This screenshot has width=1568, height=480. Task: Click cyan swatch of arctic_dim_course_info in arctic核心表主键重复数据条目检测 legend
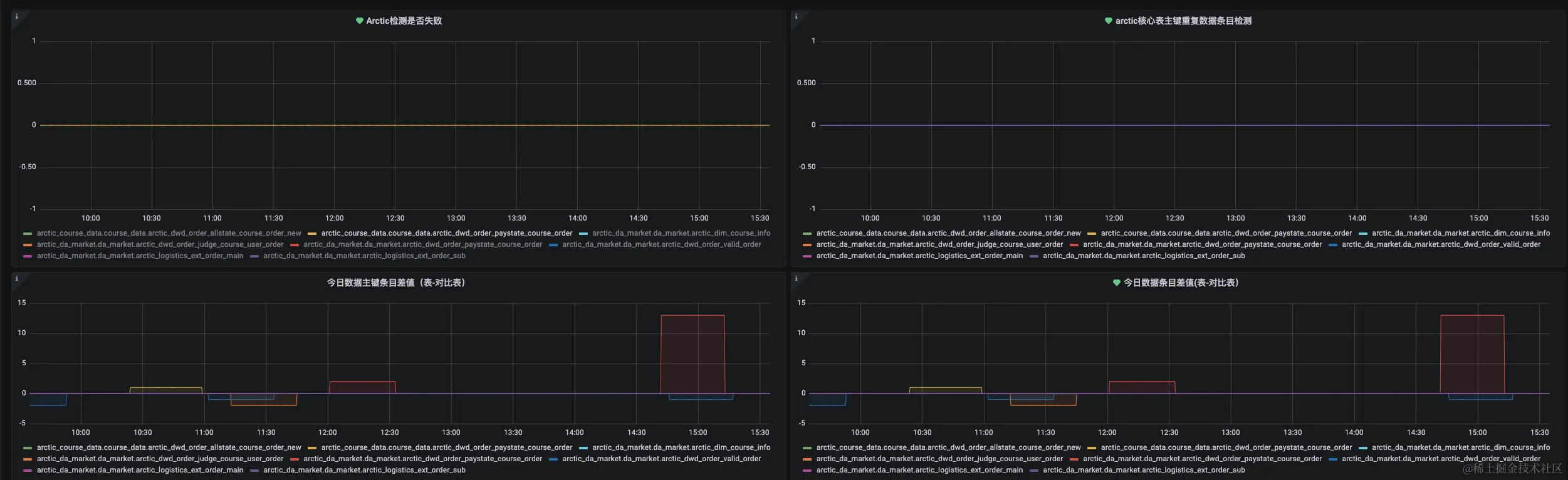[x=1362, y=234]
